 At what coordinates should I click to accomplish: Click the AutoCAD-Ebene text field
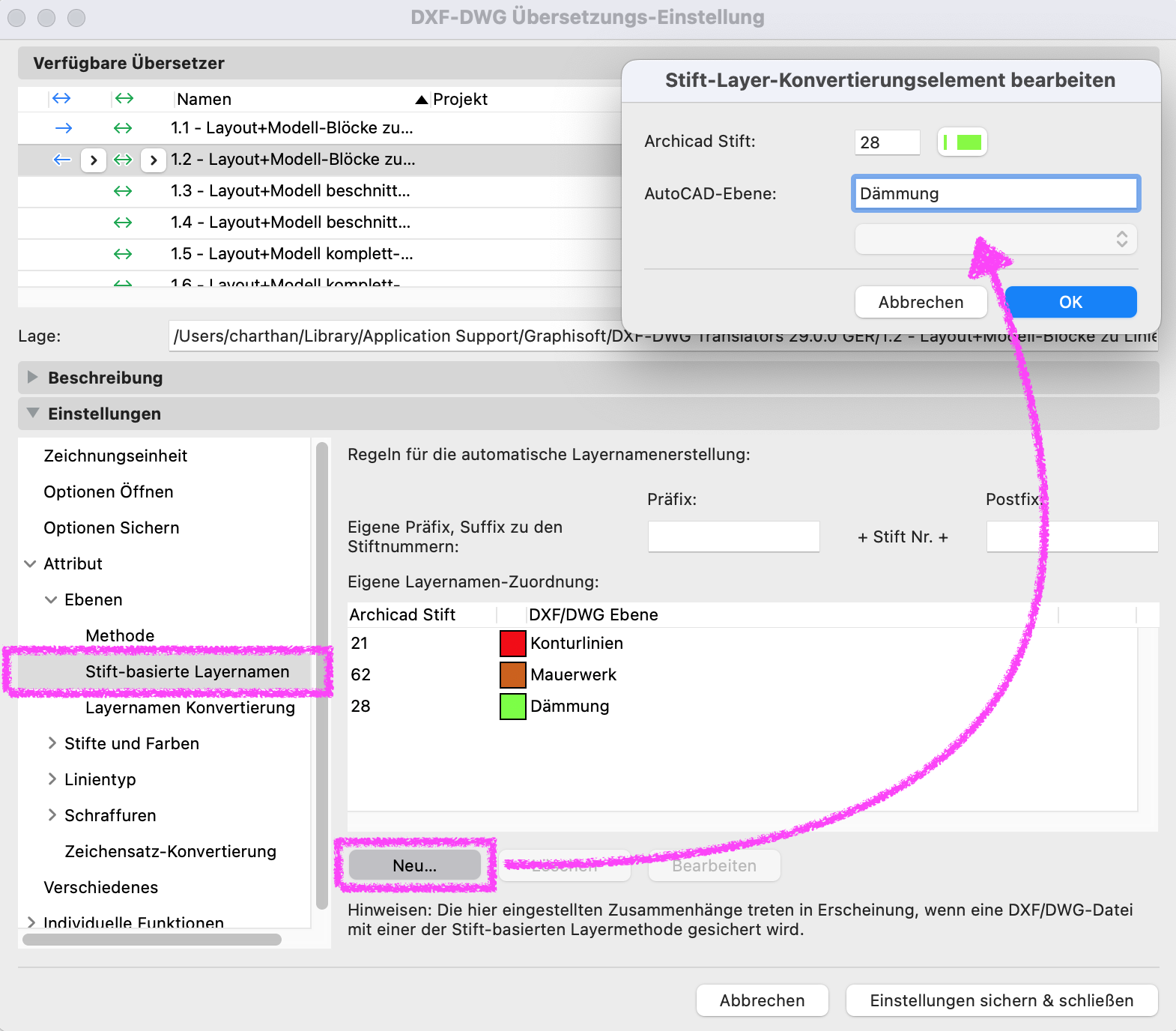click(995, 193)
